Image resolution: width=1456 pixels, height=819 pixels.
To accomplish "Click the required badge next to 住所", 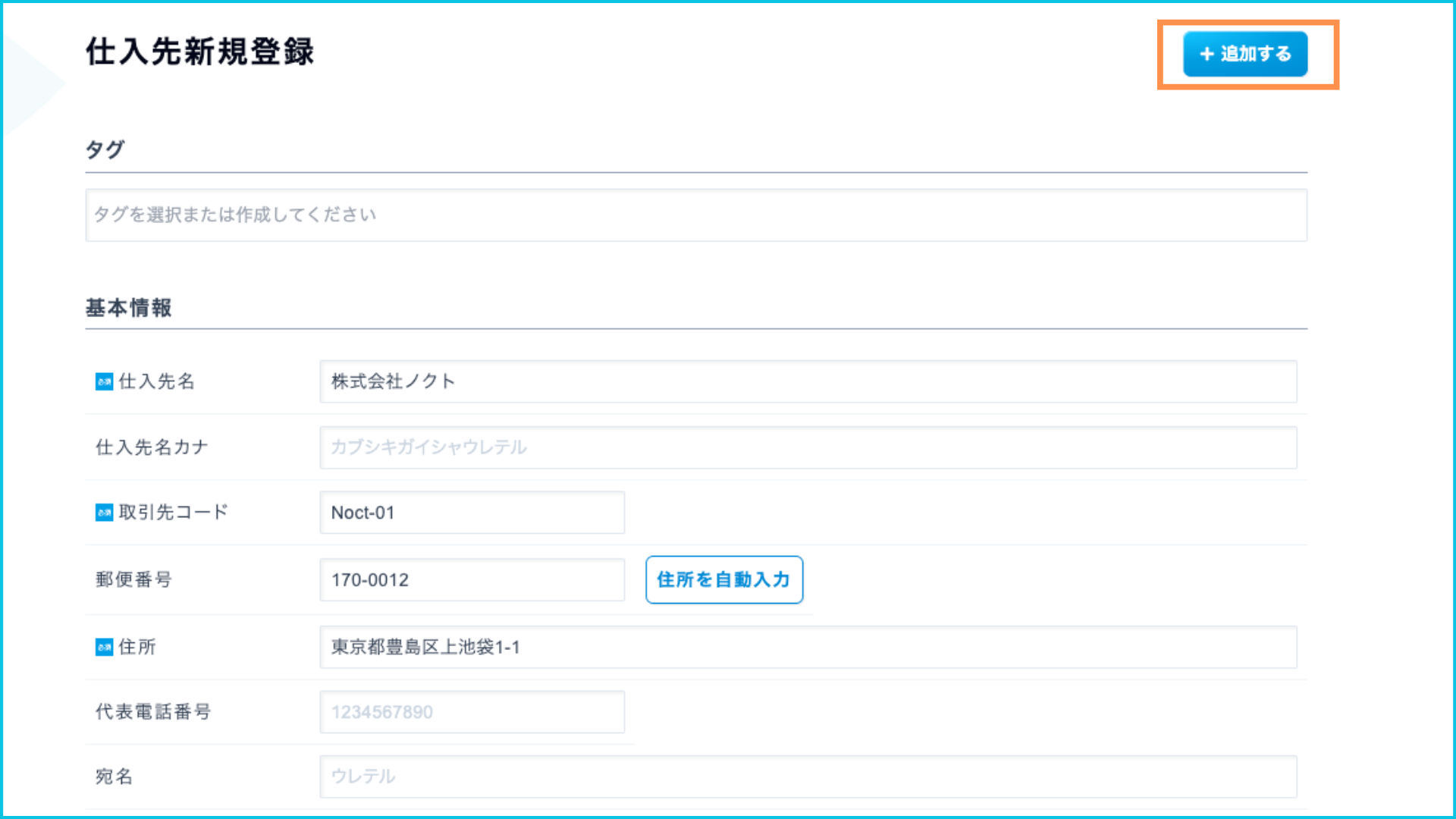I will pyautogui.click(x=104, y=647).
